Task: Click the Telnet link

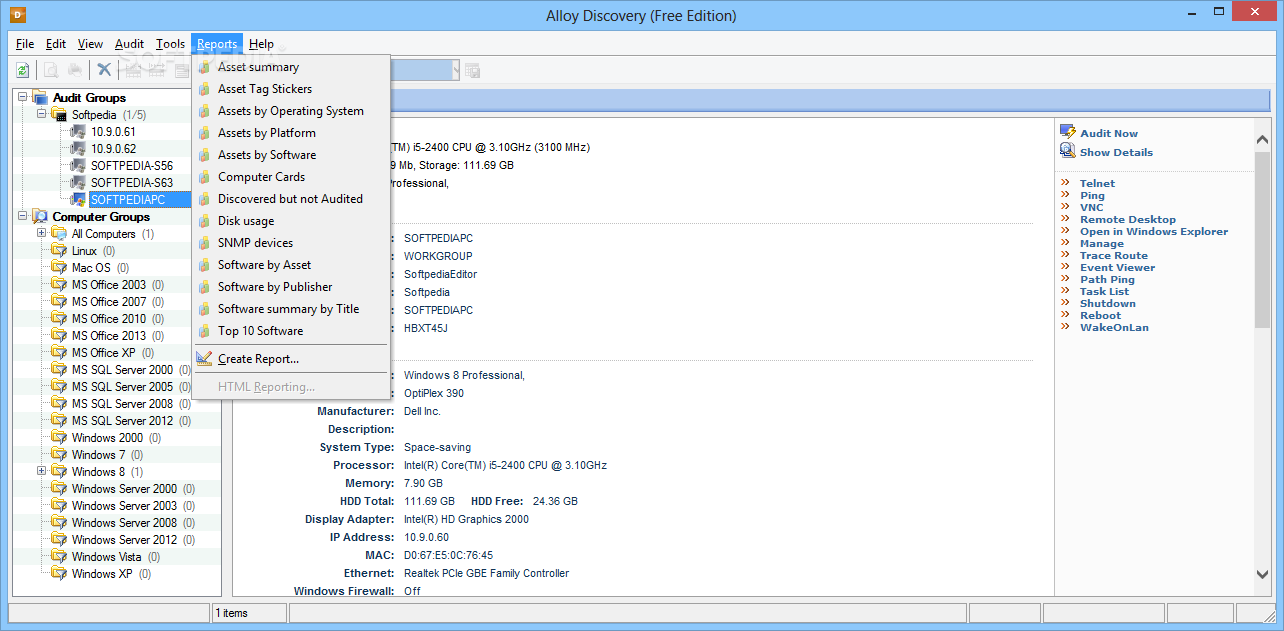Action: (1097, 183)
